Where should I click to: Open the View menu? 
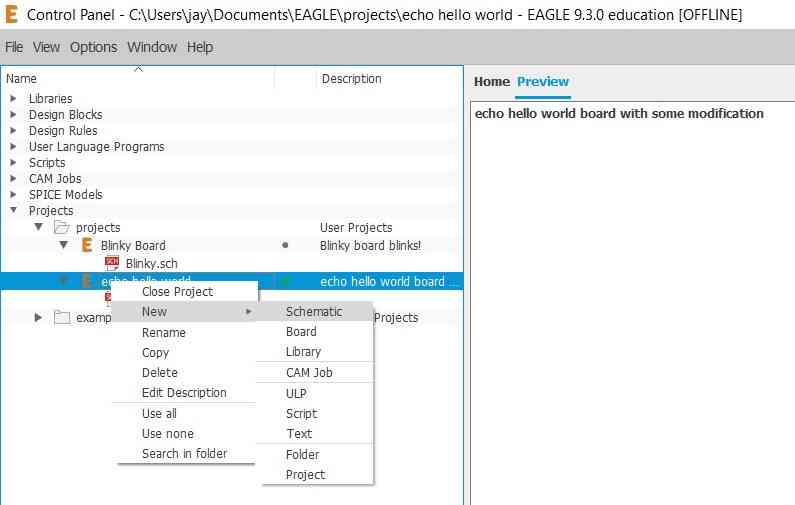click(46, 47)
